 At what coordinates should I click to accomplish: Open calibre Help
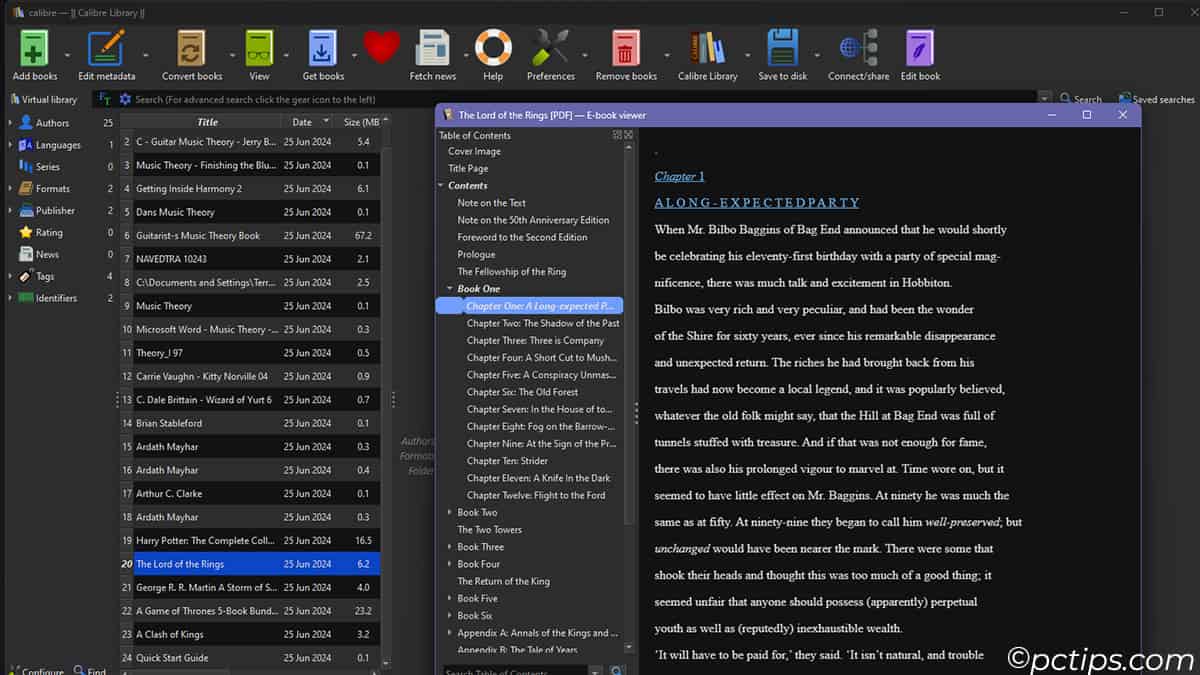point(493,47)
